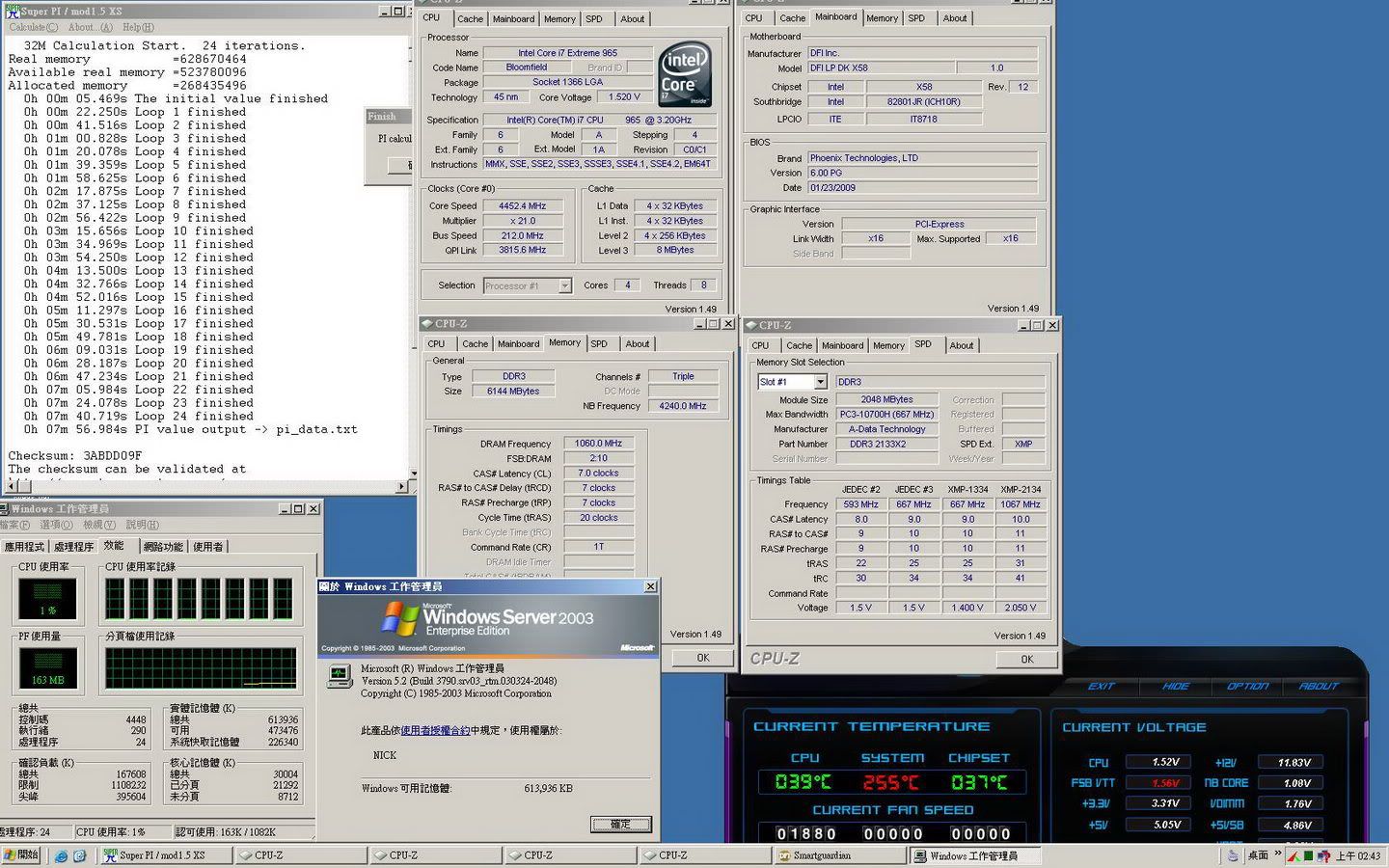This screenshot has width=1389, height=868.
Task: Click the Intel Core i7 logo in CPU-Z
Action: pyautogui.click(x=685, y=73)
